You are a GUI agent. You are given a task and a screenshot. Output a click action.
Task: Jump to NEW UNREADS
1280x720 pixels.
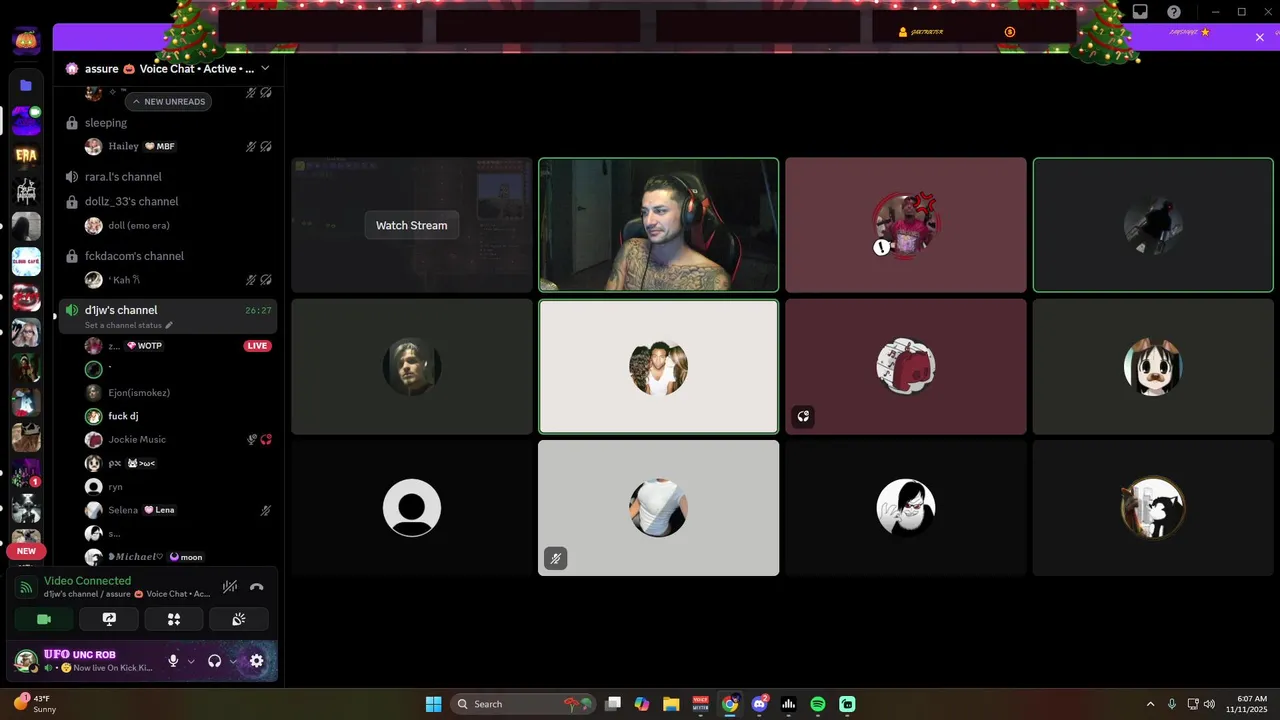[x=167, y=101]
